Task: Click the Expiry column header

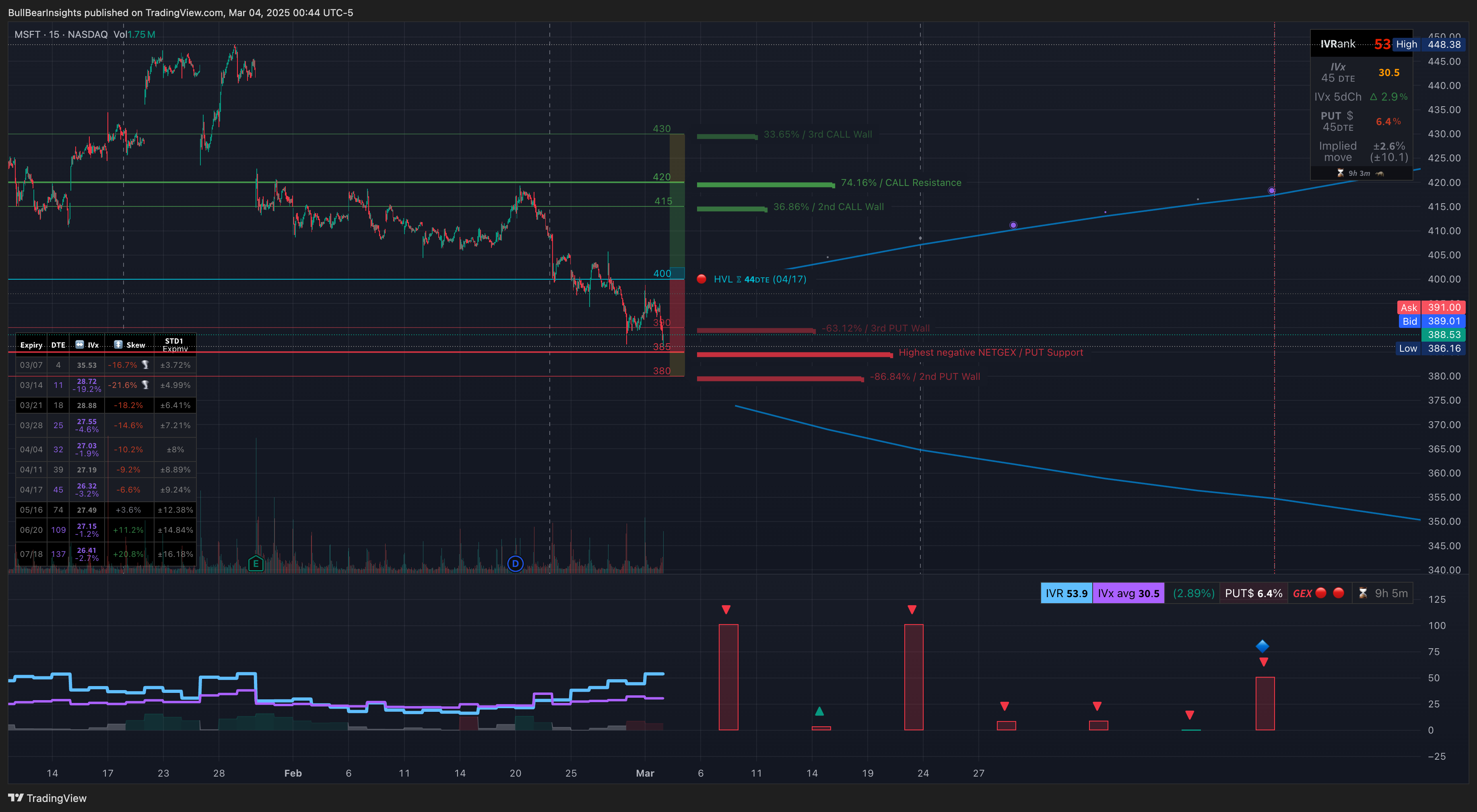Action: pos(31,345)
